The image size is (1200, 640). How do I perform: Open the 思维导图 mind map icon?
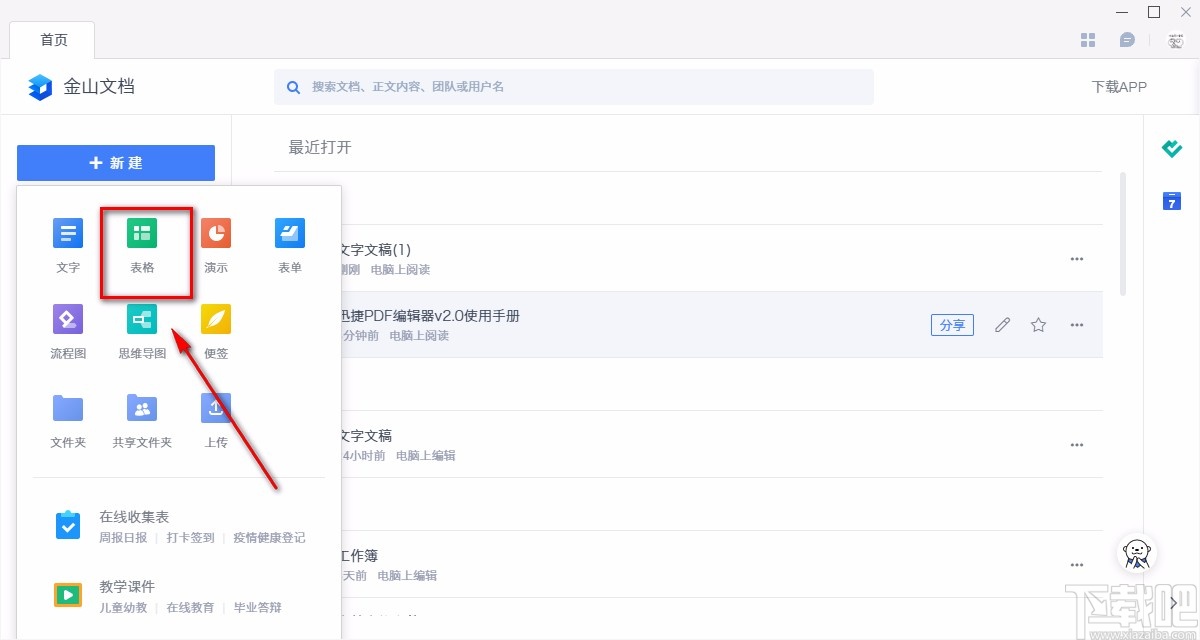coord(141,333)
